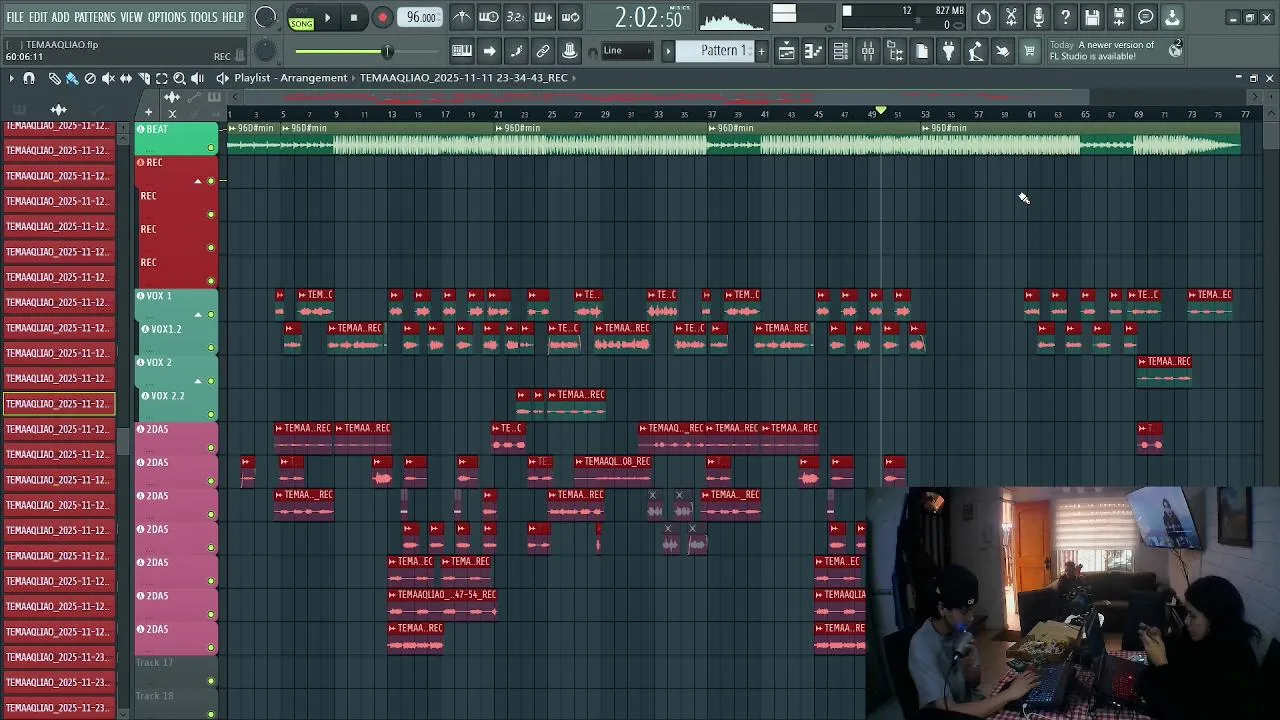Open the browser view icon
Screen dimensions: 1280x720
[x=895, y=51]
